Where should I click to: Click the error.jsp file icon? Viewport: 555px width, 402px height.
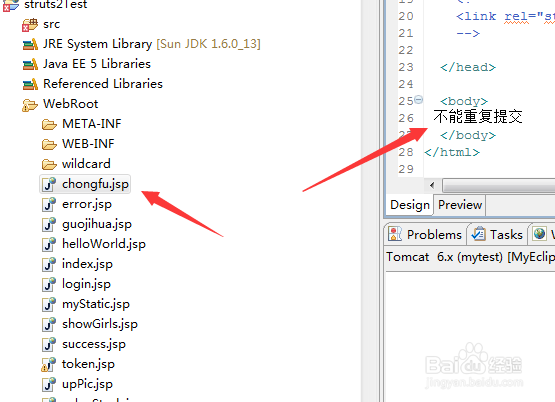[x=49, y=205]
